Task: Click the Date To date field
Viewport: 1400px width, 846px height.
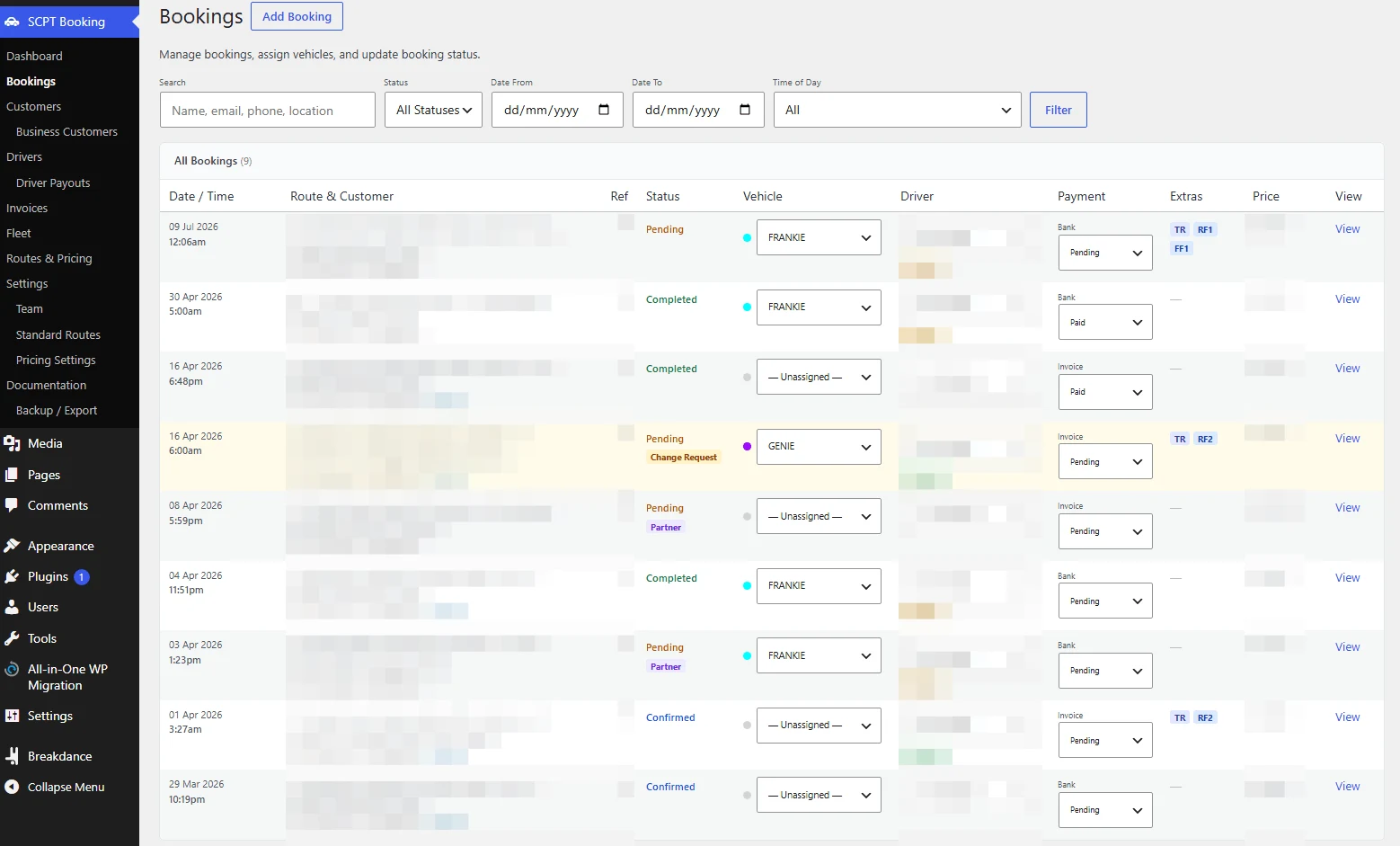Action: coord(698,110)
